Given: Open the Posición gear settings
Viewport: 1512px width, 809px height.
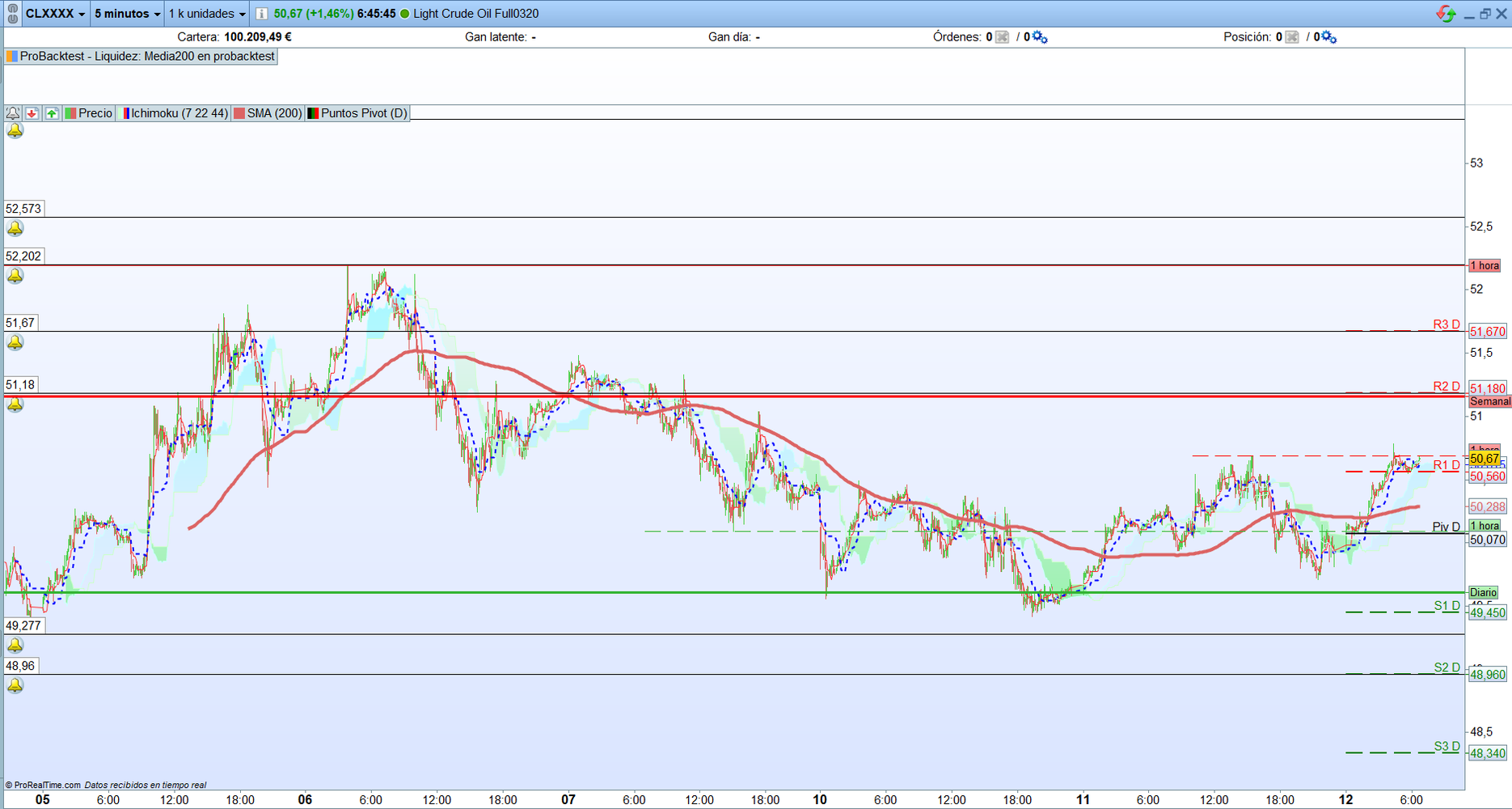Looking at the screenshot, I should [1328, 37].
